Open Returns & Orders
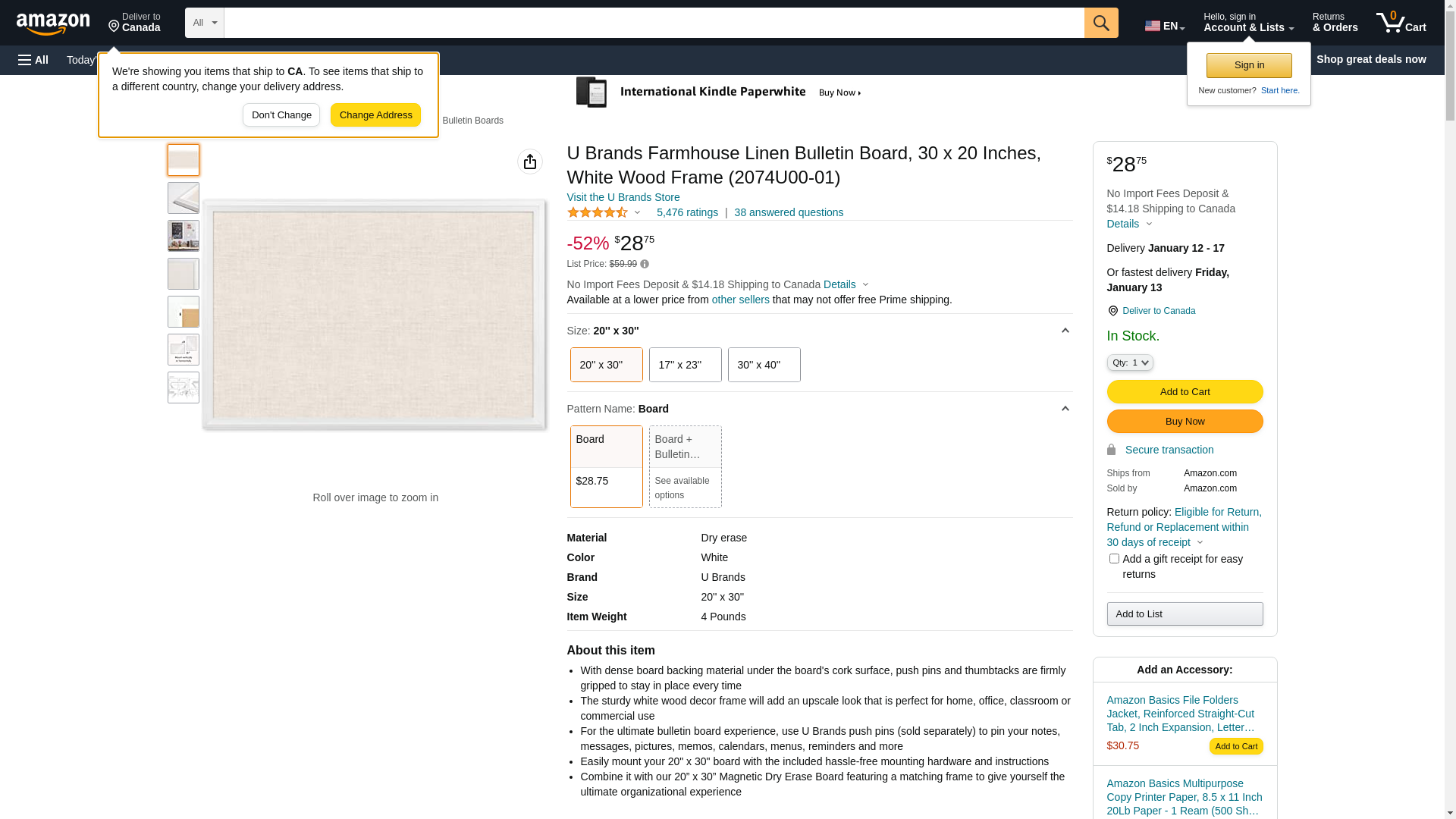 1335,23
